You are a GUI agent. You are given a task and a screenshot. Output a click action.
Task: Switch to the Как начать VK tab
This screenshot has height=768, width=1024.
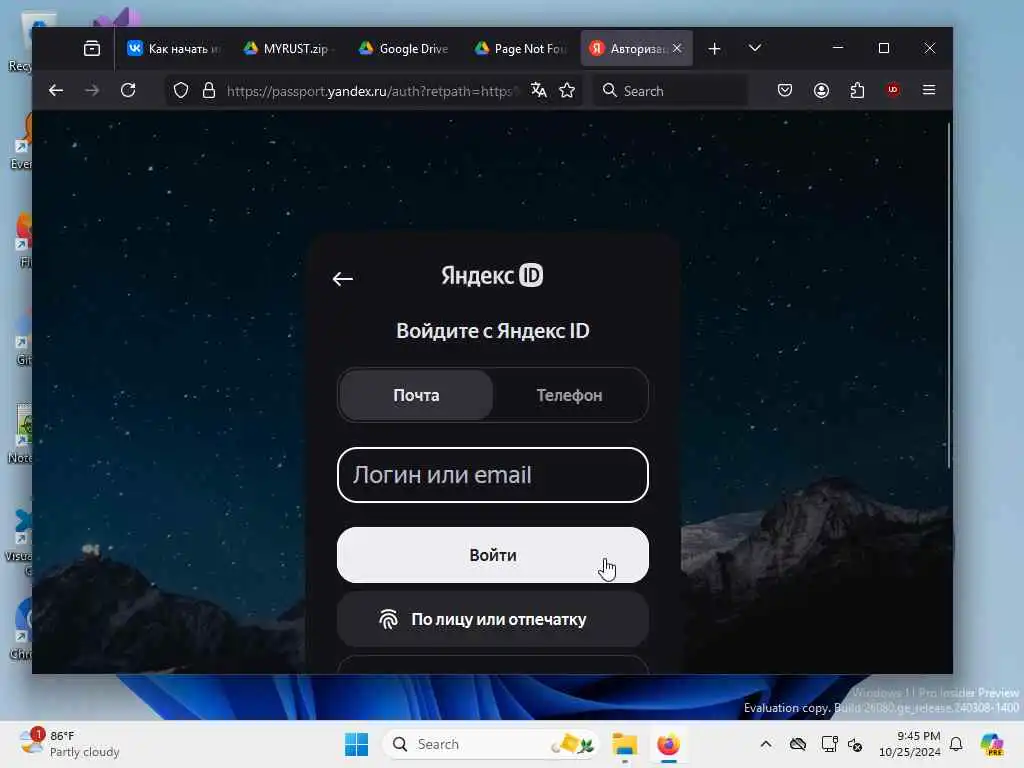(174, 48)
